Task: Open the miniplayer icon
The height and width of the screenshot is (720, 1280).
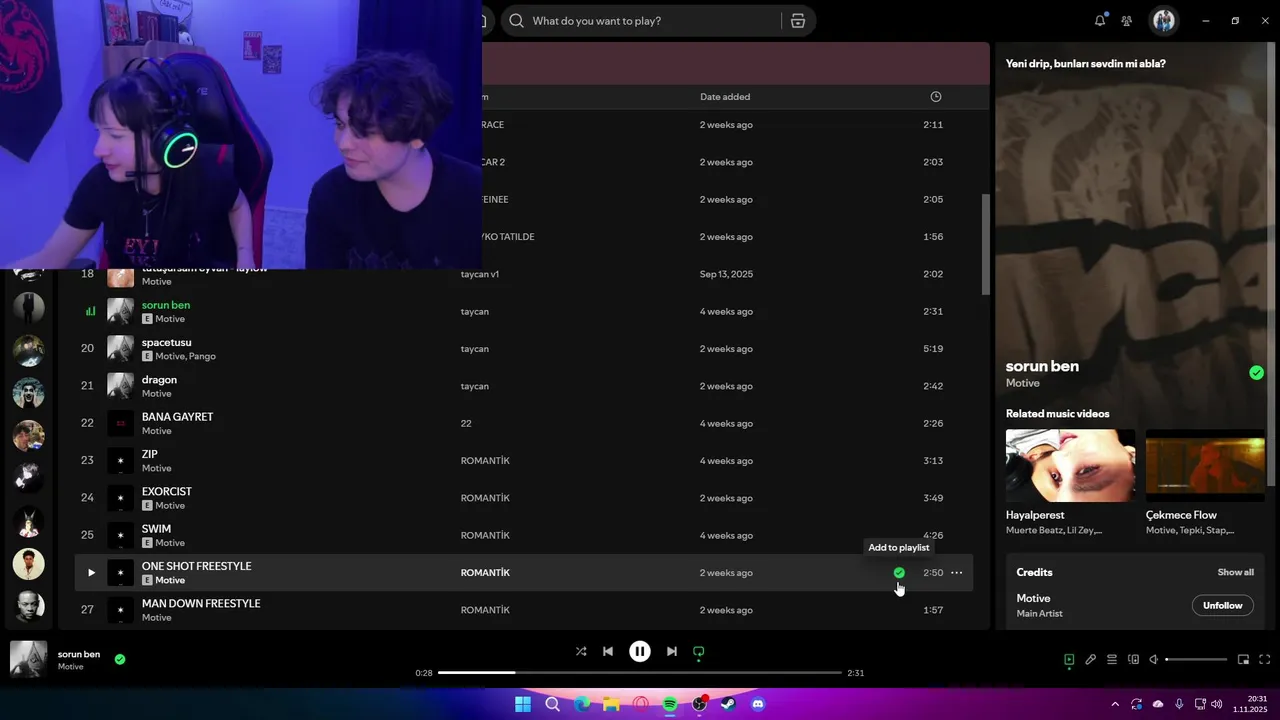Action: [x=1244, y=659]
